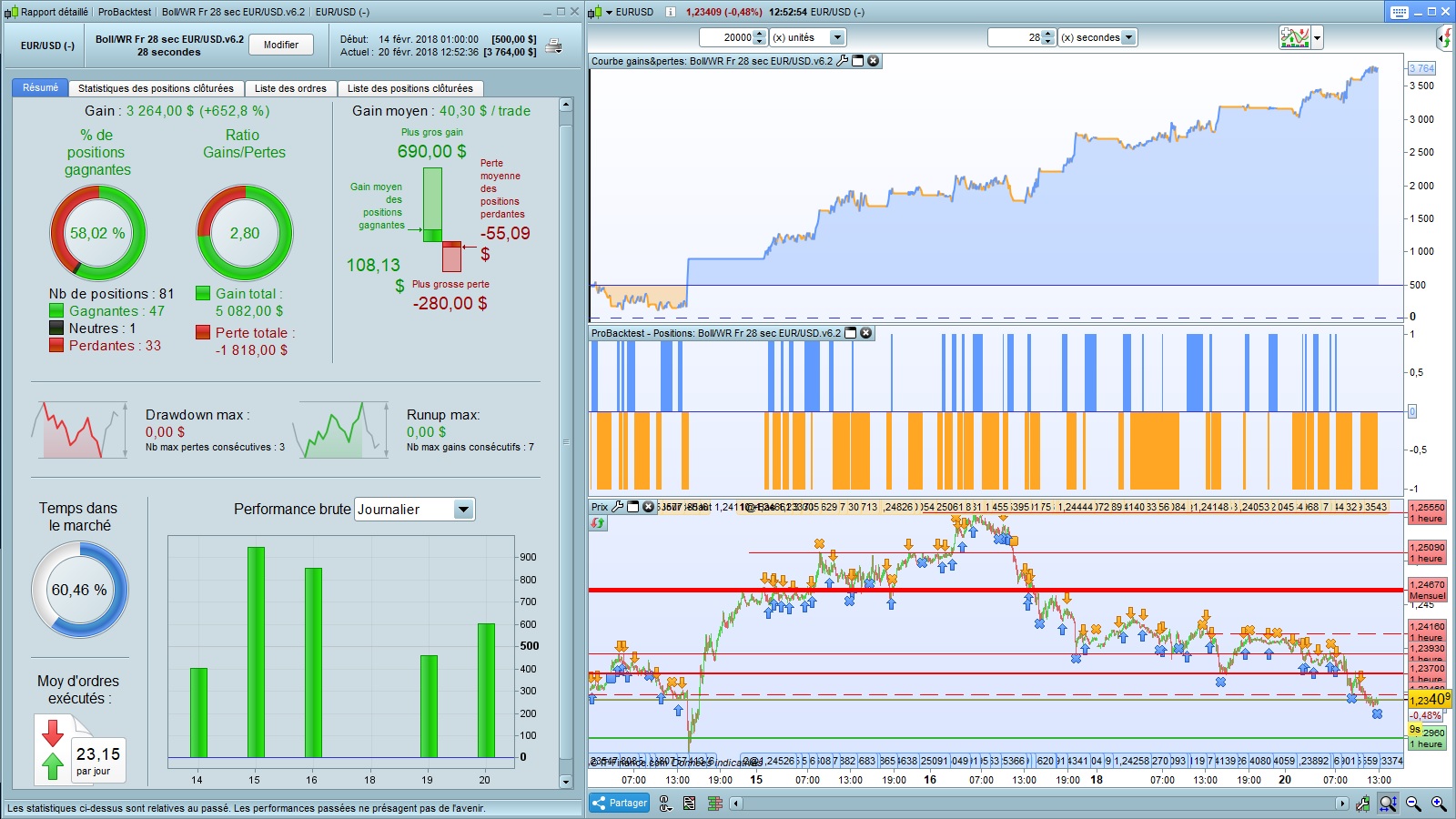
Task: Click the drawing tools icon near zoom buttons
Action: click(1362, 804)
